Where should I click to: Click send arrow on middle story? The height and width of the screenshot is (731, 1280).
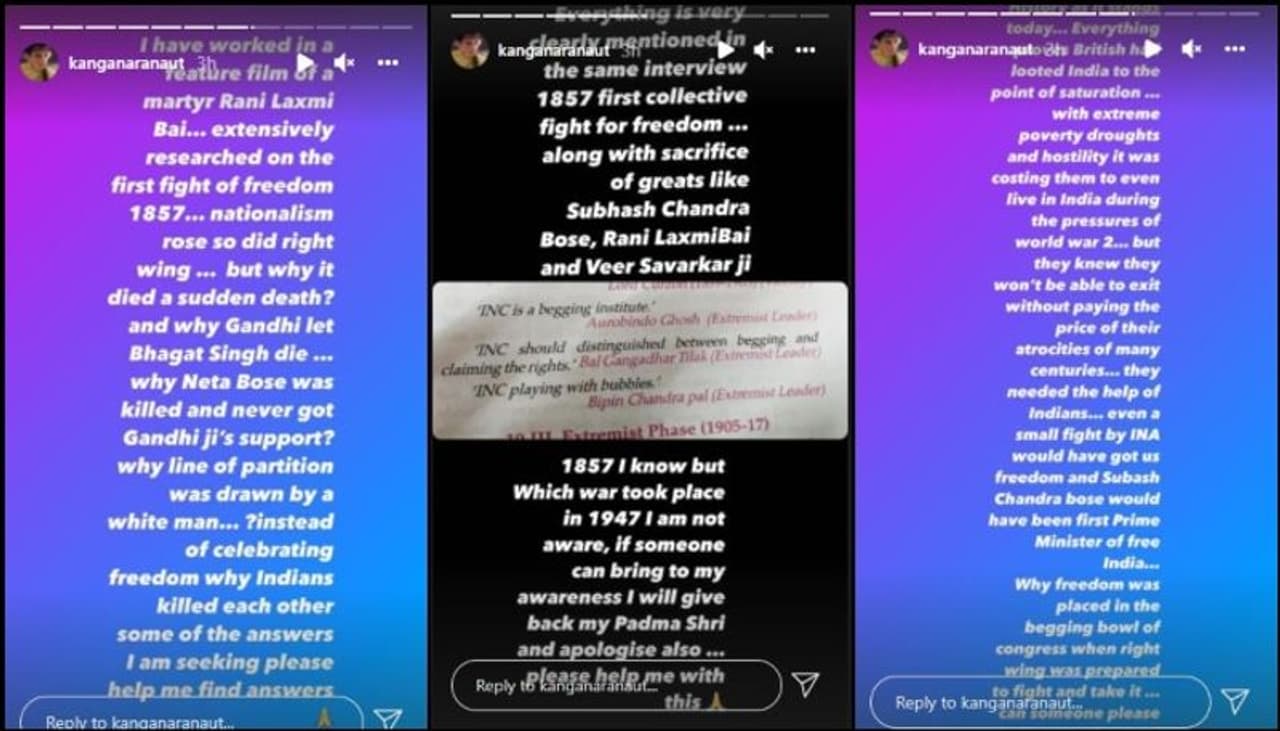pos(805,684)
